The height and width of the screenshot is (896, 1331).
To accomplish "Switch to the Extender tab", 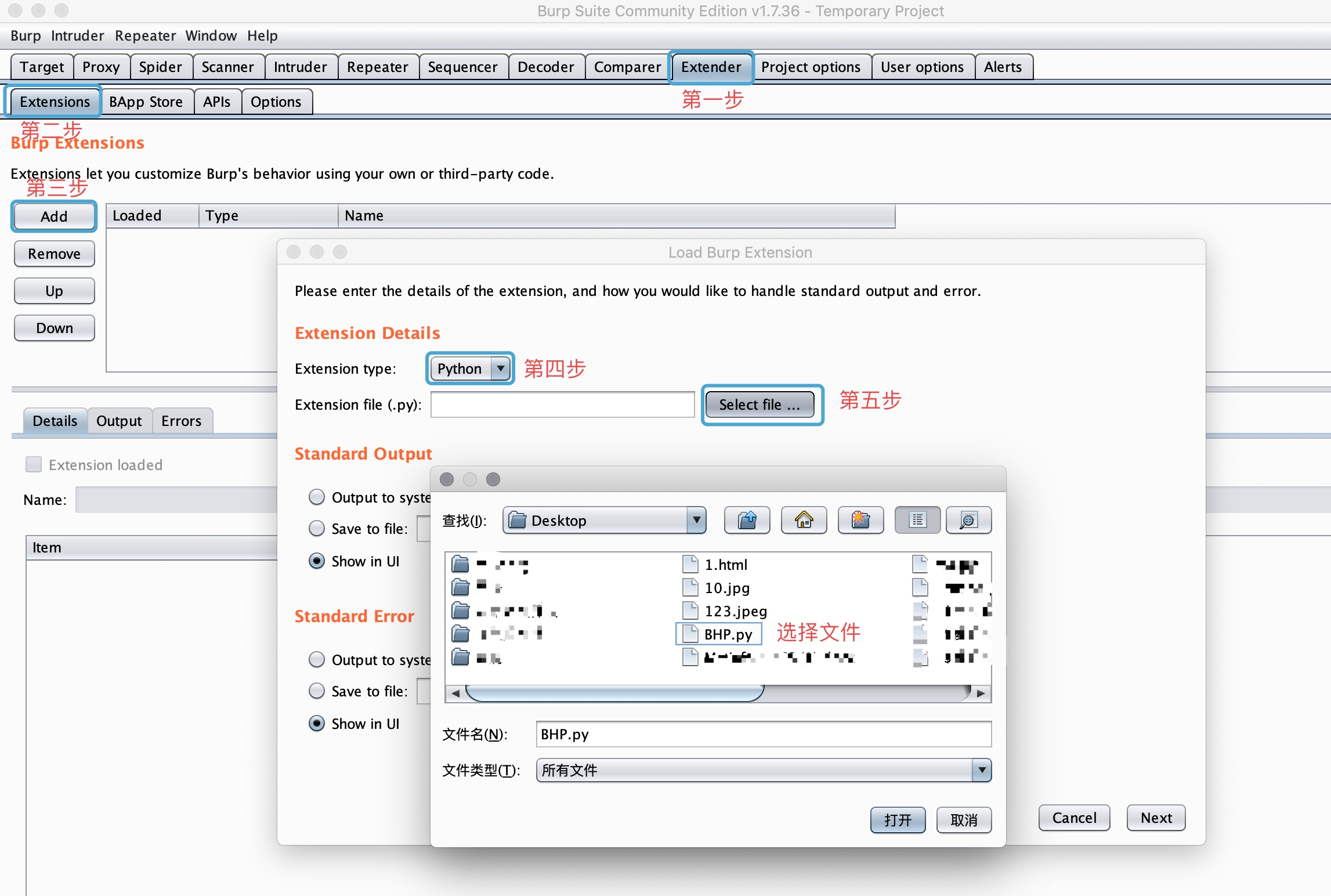I will point(711,67).
